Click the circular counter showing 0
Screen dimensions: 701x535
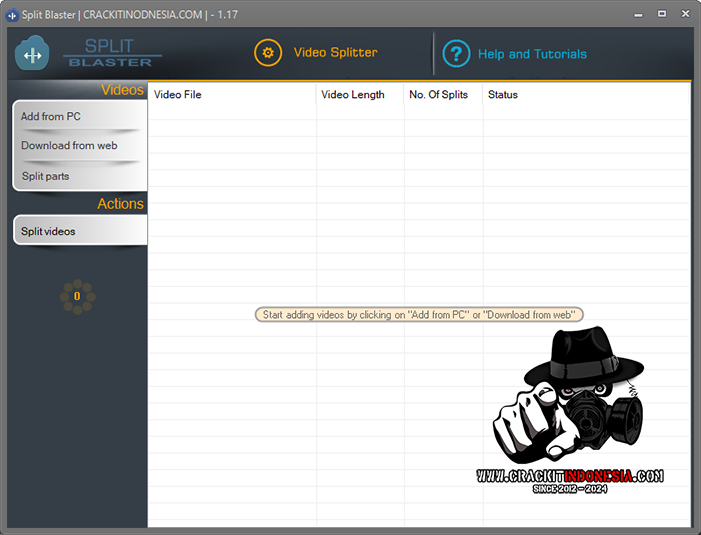point(77,296)
